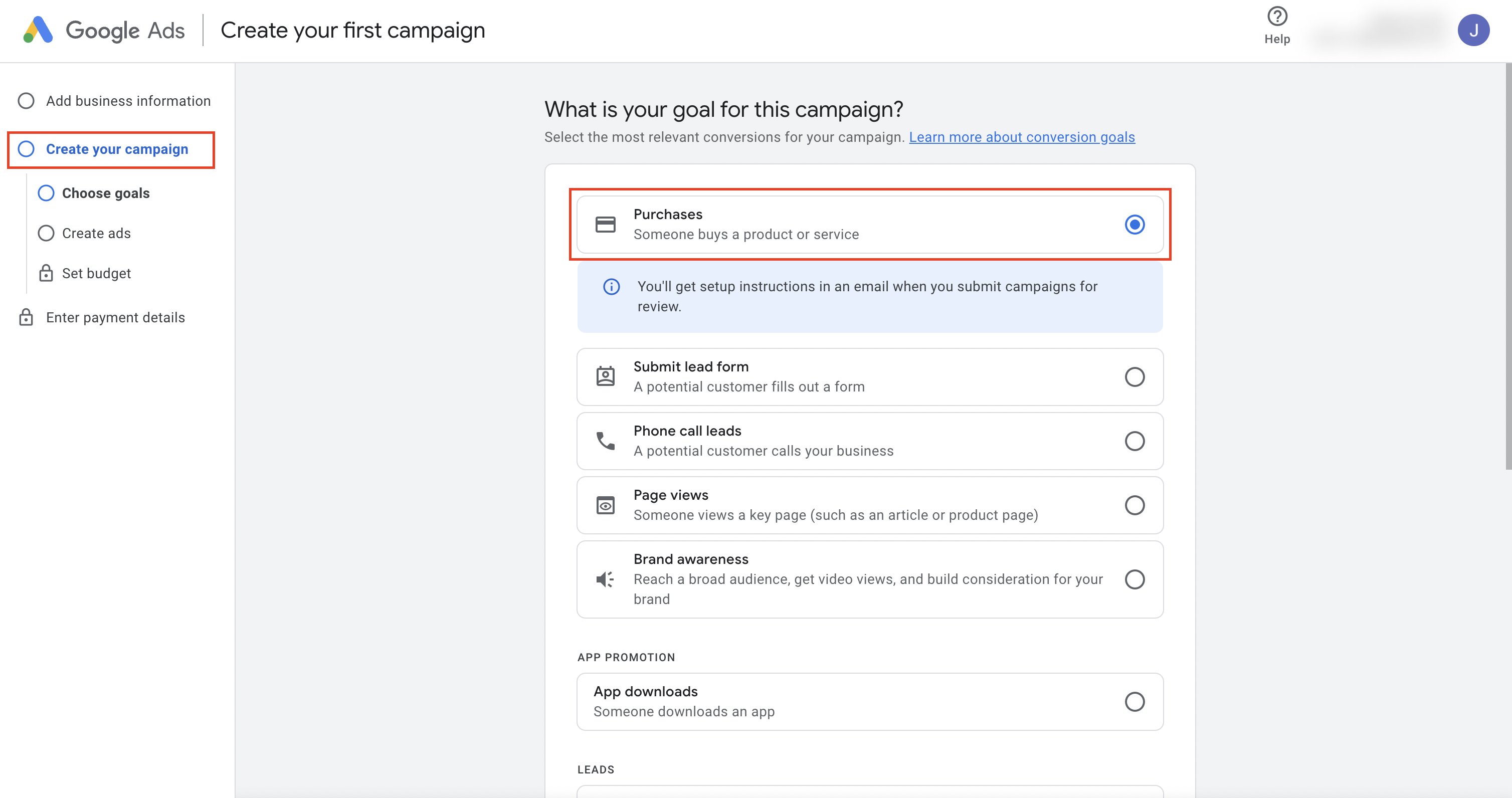Click the eye icon in Page views option

(x=605, y=505)
